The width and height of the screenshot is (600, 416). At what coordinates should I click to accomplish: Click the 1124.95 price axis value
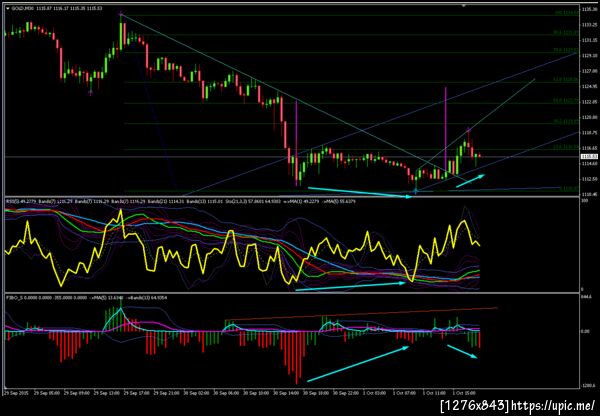click(x=588, y=86)
